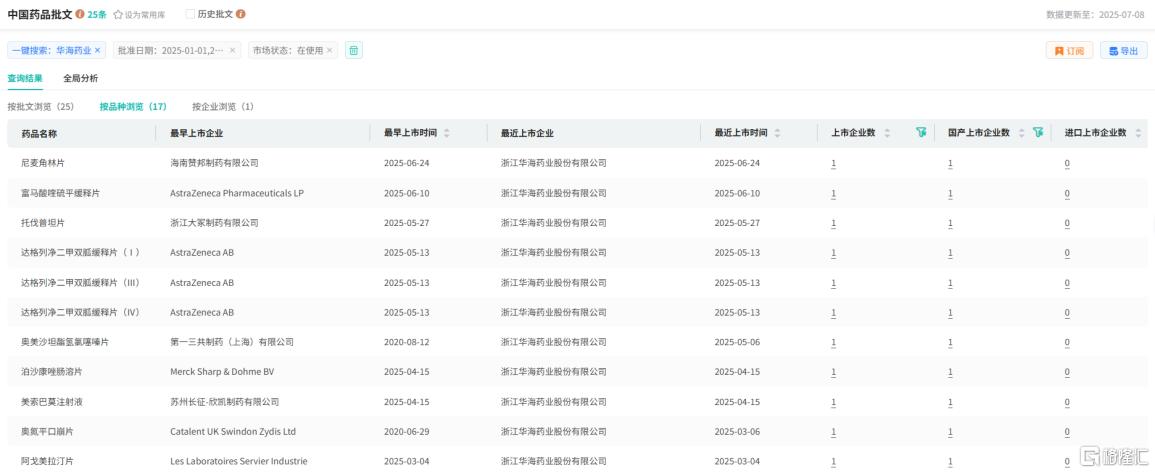This screenshot has width=1155, height=473.
Task: Open 上市企业数 link for 奥美沙坦酯氢氯噻嗪片
Action: 834,343
